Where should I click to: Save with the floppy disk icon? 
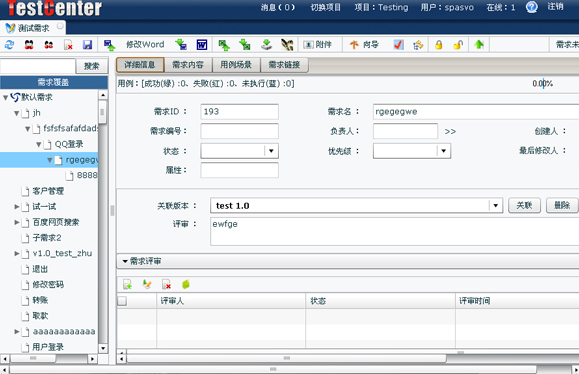[88, 45]
